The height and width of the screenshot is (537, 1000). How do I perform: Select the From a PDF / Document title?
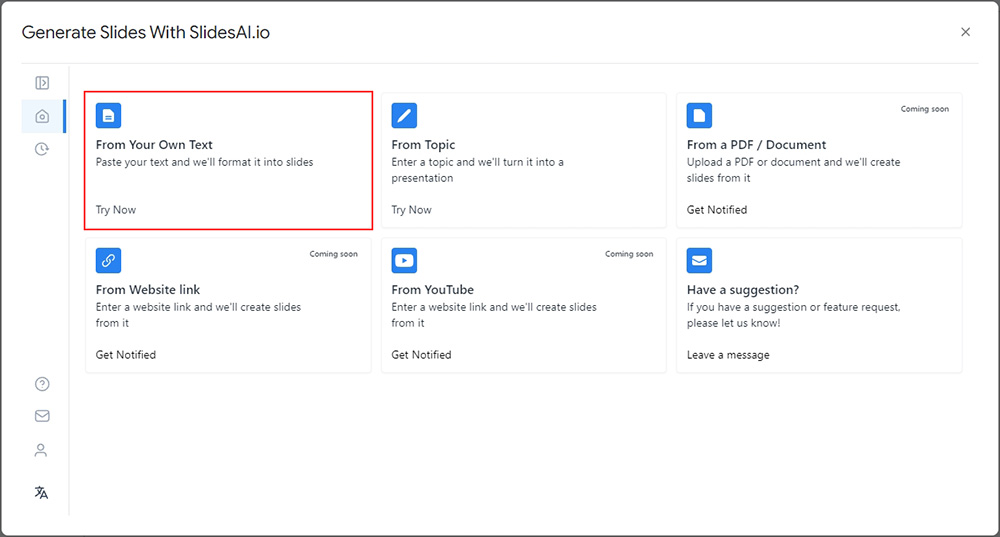[x=756, y=145]
